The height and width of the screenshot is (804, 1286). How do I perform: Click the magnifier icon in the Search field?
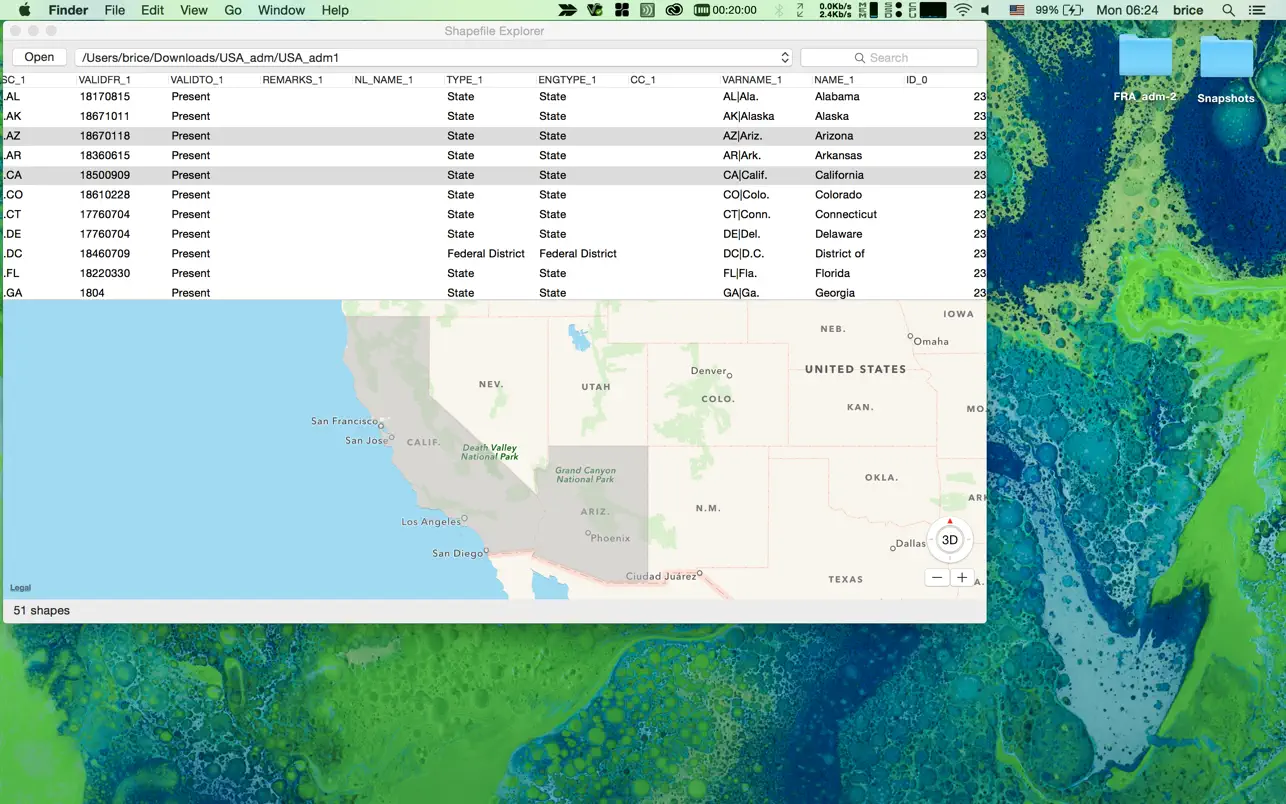coord(860,57)
